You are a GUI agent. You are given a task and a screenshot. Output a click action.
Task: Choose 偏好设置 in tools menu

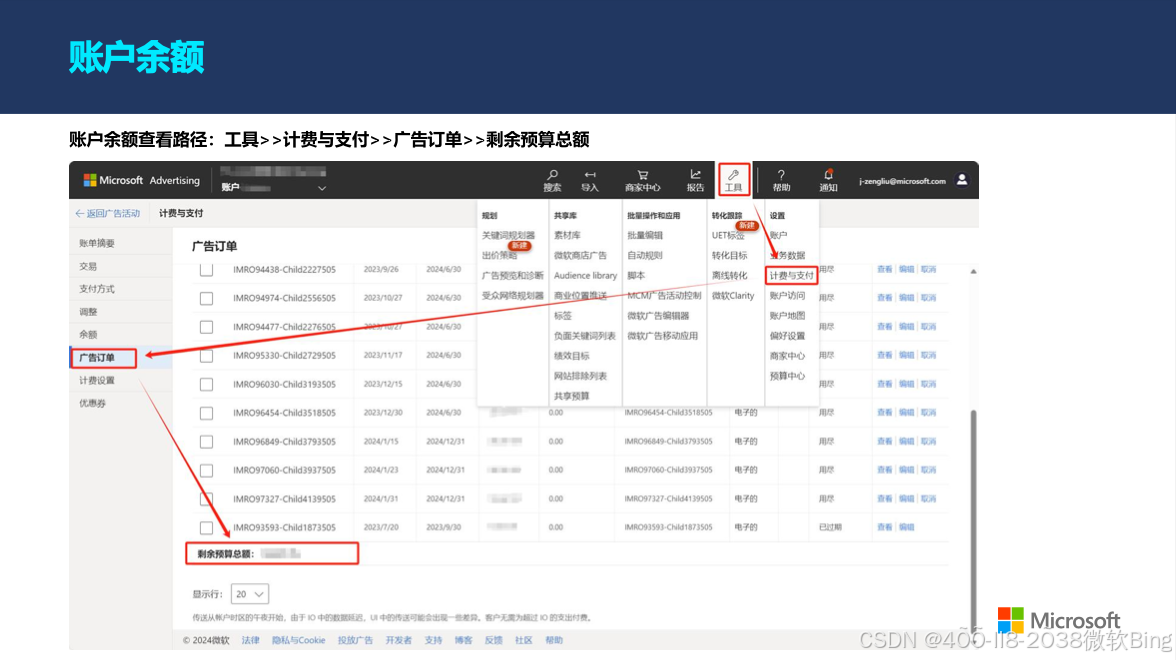point(787,336)
